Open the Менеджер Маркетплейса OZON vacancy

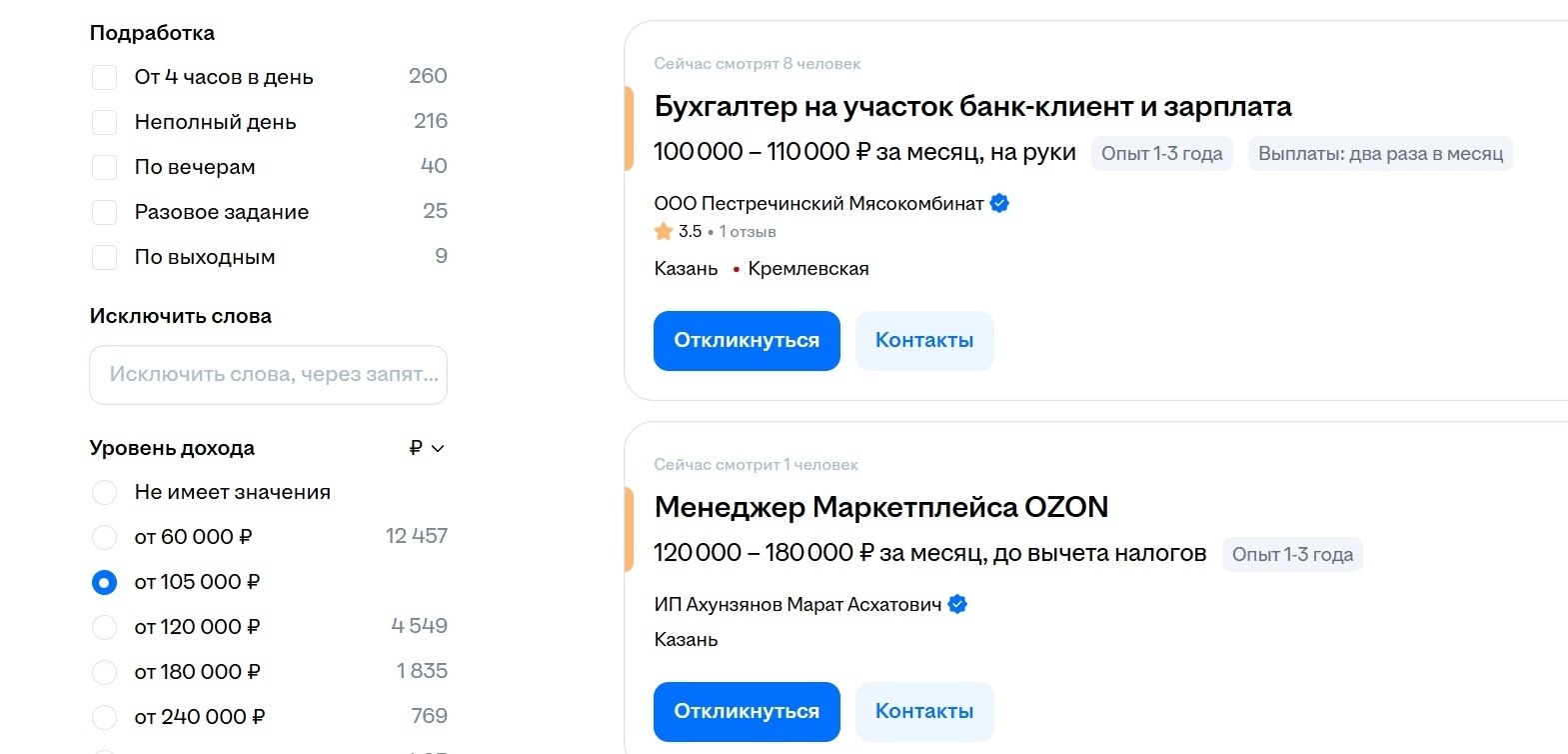click(879, 507)
